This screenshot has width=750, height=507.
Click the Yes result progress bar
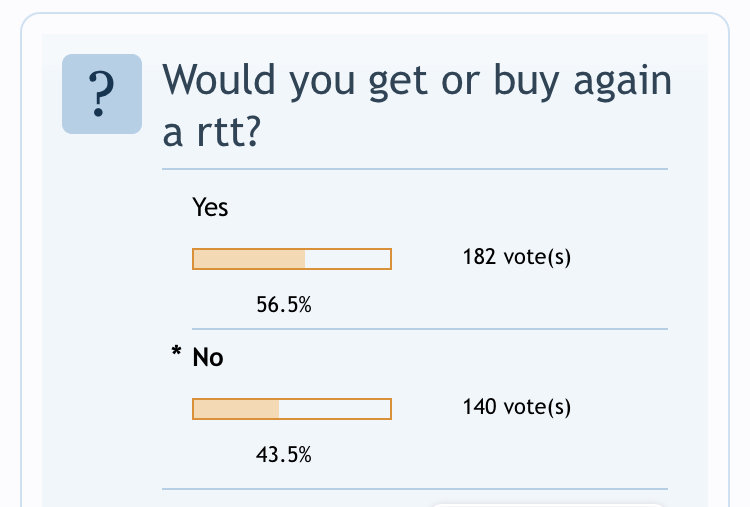(292, 259)
